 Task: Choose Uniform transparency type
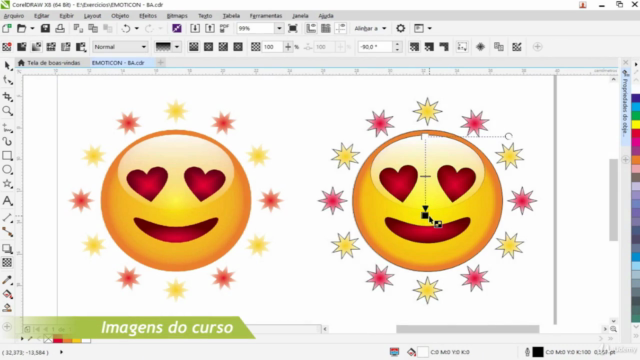tap(22, 47)
